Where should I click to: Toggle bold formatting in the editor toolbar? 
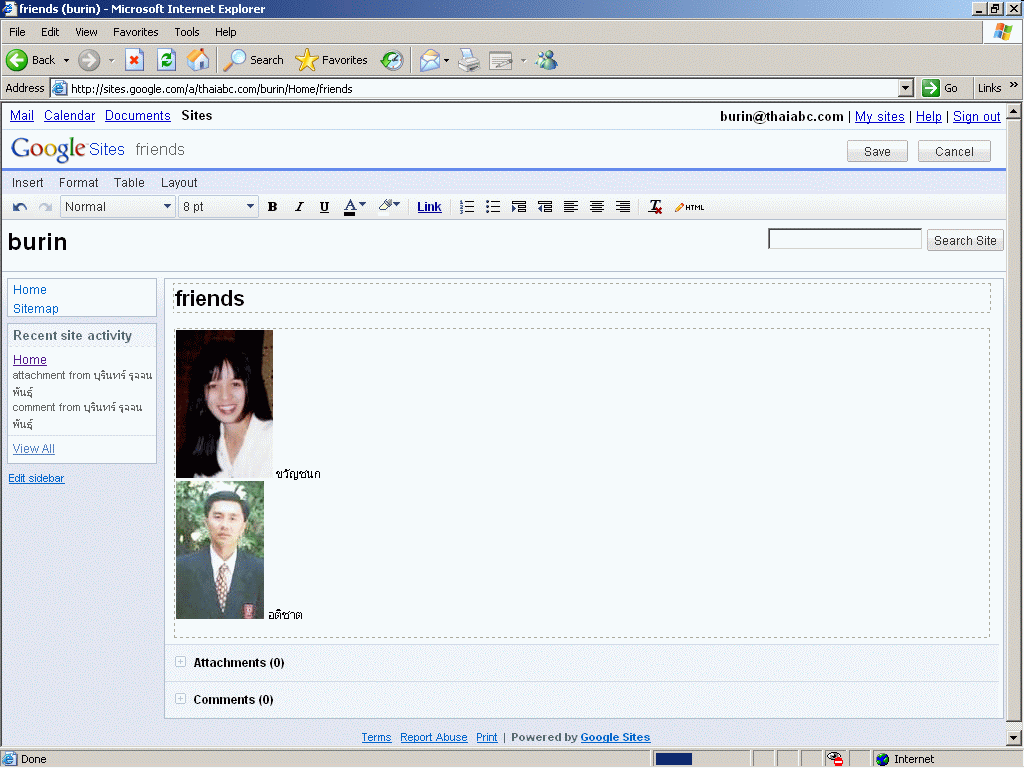pos(272,207)
